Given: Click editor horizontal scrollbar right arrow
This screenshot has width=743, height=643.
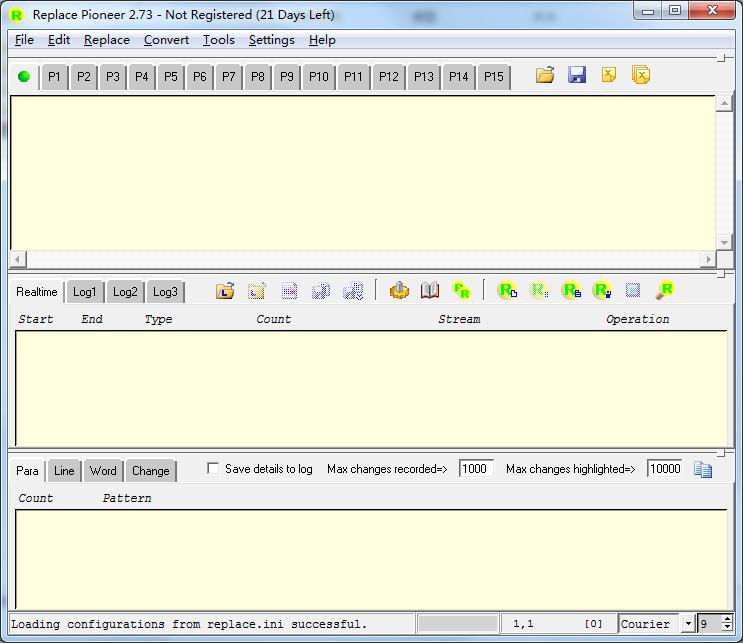Looking at the screenshot, I should 708,259.
